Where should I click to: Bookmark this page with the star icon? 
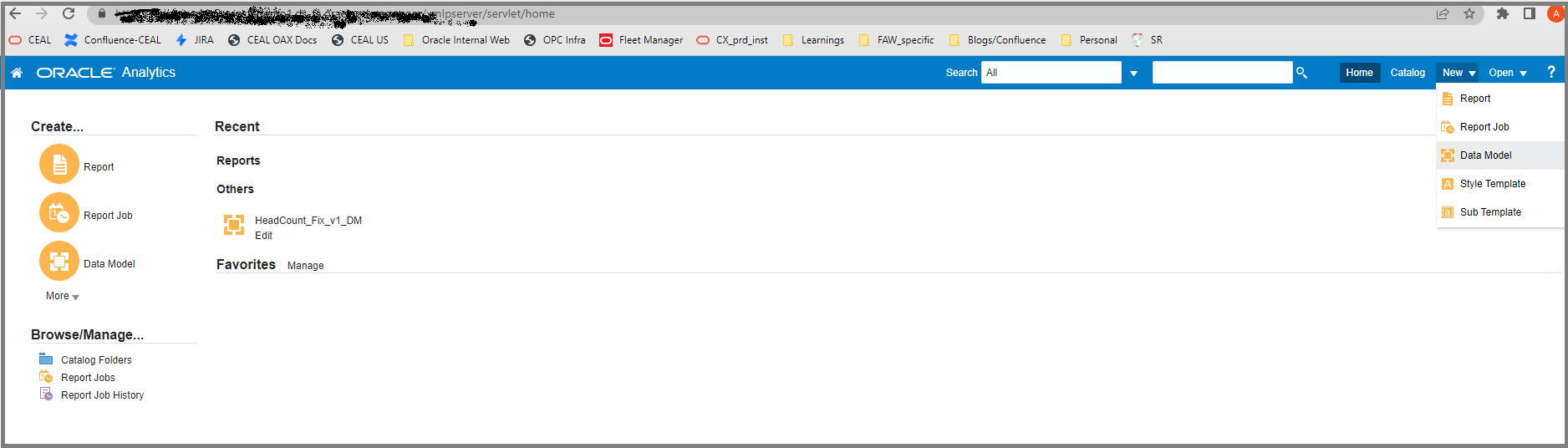[x=1469, y=13]
